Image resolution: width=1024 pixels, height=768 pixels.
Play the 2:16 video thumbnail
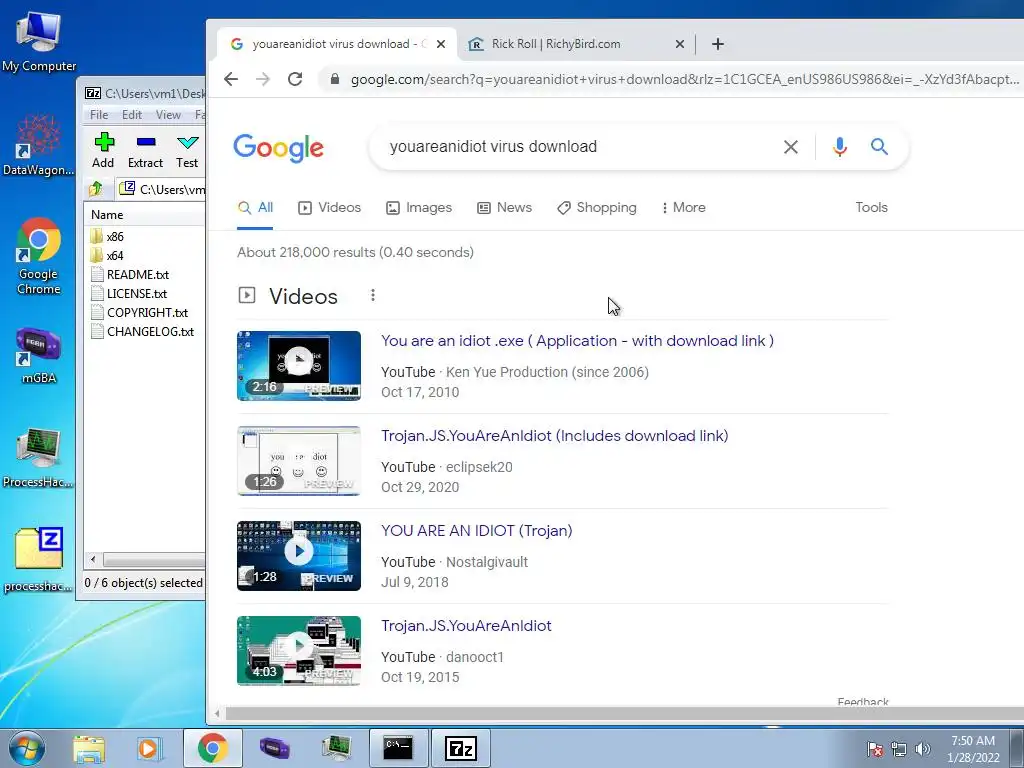(299, 366)
